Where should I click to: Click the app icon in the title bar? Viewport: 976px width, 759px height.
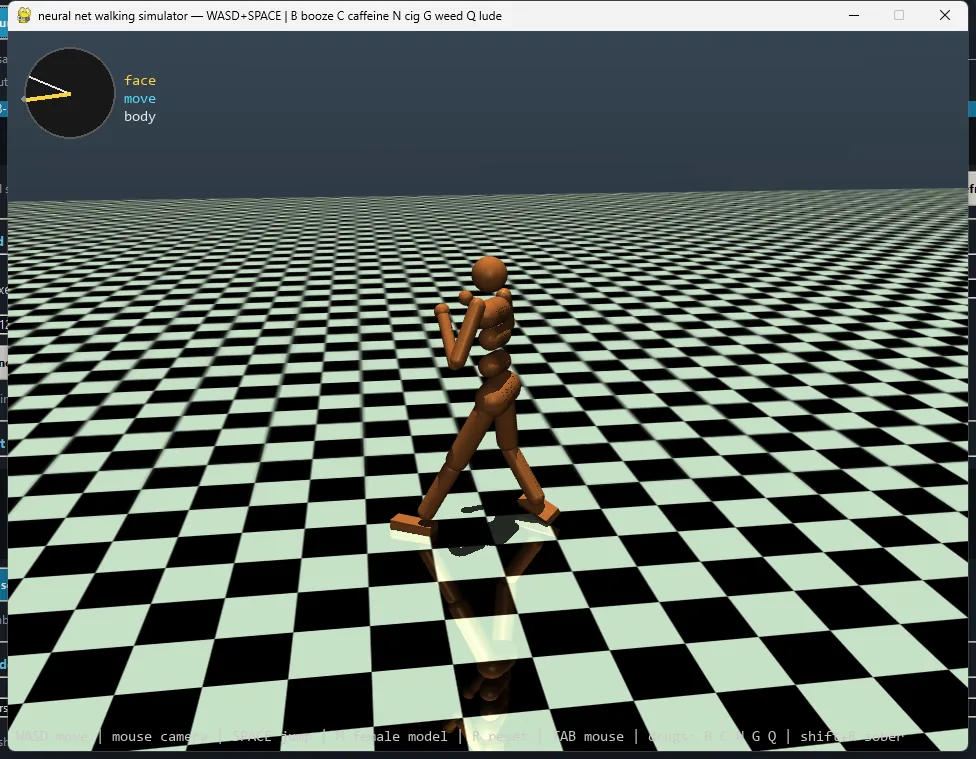(x=24, y=16)
